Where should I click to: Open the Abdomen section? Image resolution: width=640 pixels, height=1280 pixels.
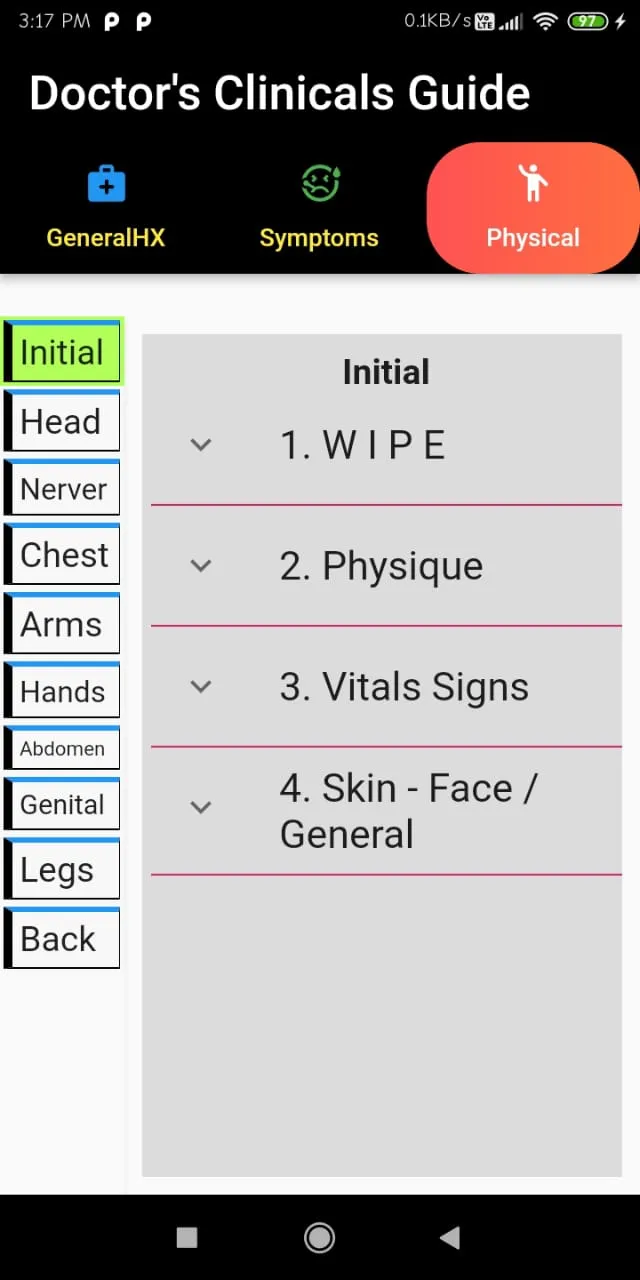pos(62,748)
